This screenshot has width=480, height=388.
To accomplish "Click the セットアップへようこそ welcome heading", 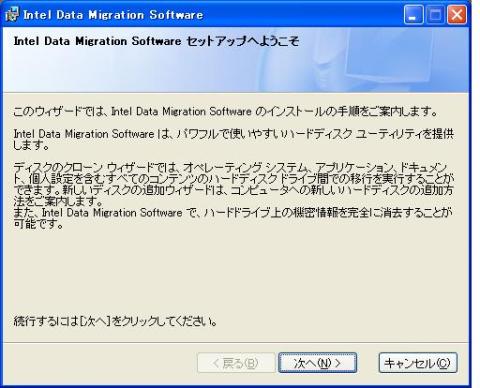I will (156, 41).
